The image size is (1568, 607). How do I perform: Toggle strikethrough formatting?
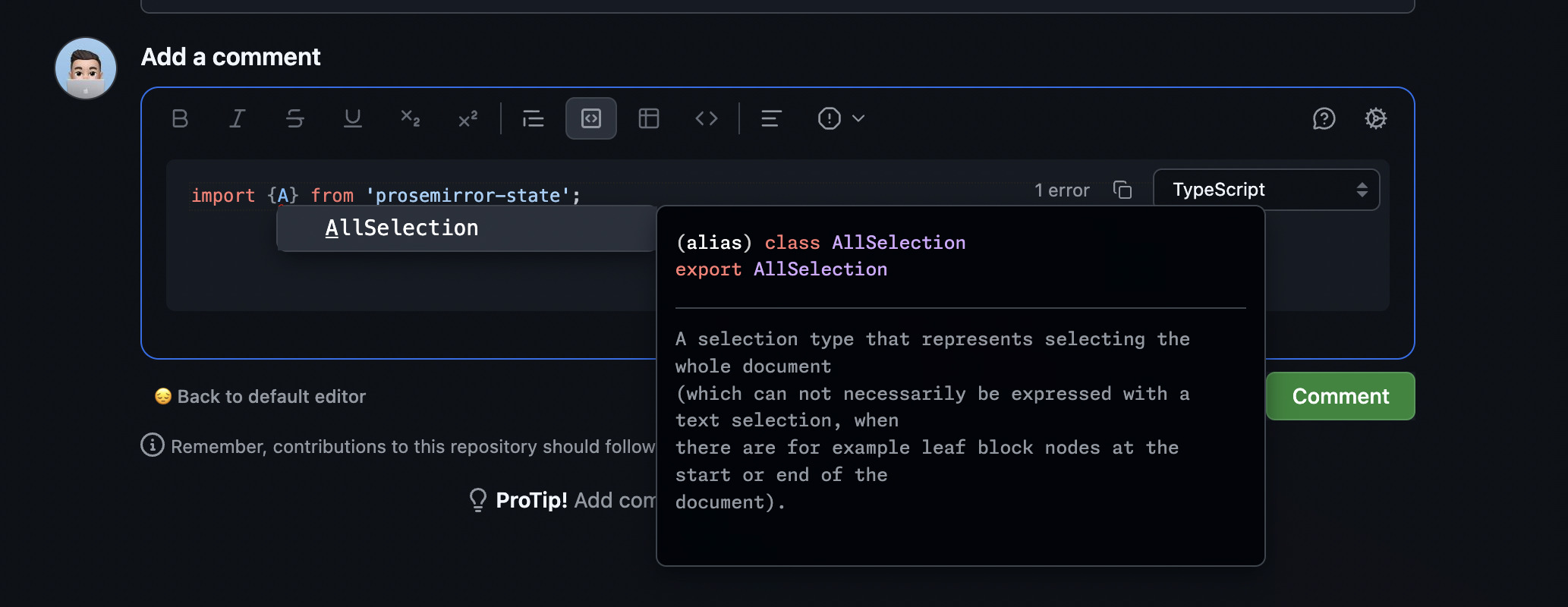(294, 118)
